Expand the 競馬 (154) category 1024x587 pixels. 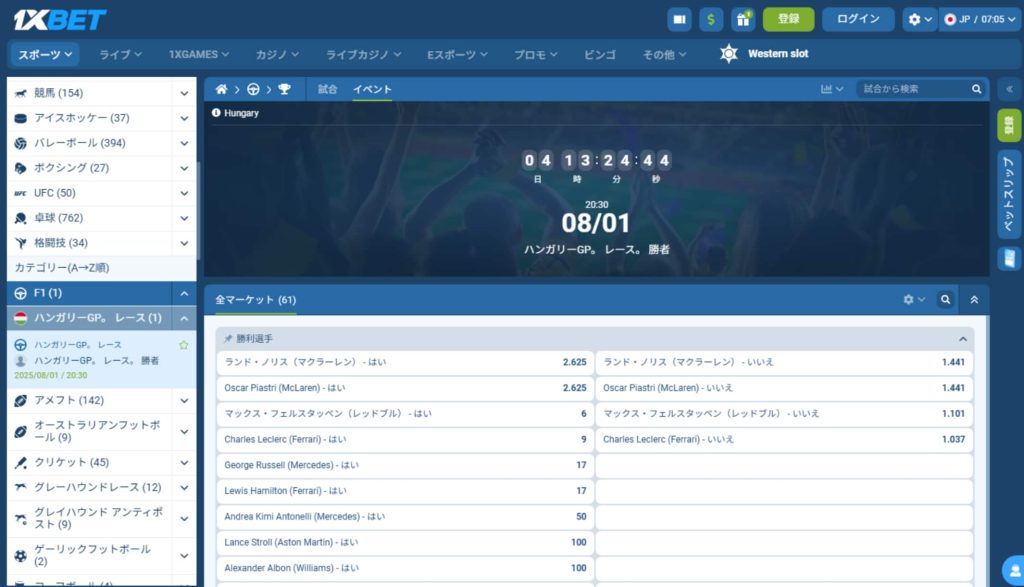184,93
